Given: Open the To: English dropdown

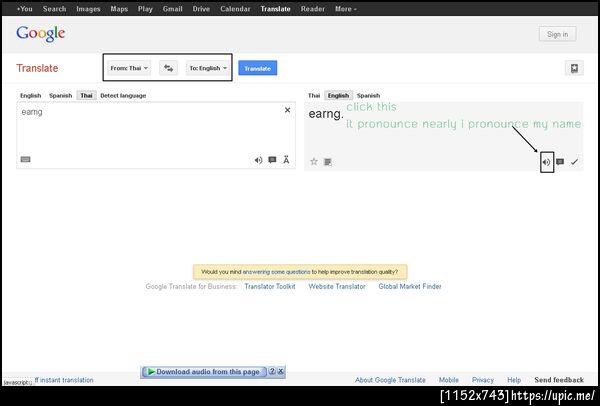Looking at the screenshot, I should pos(208,68).
